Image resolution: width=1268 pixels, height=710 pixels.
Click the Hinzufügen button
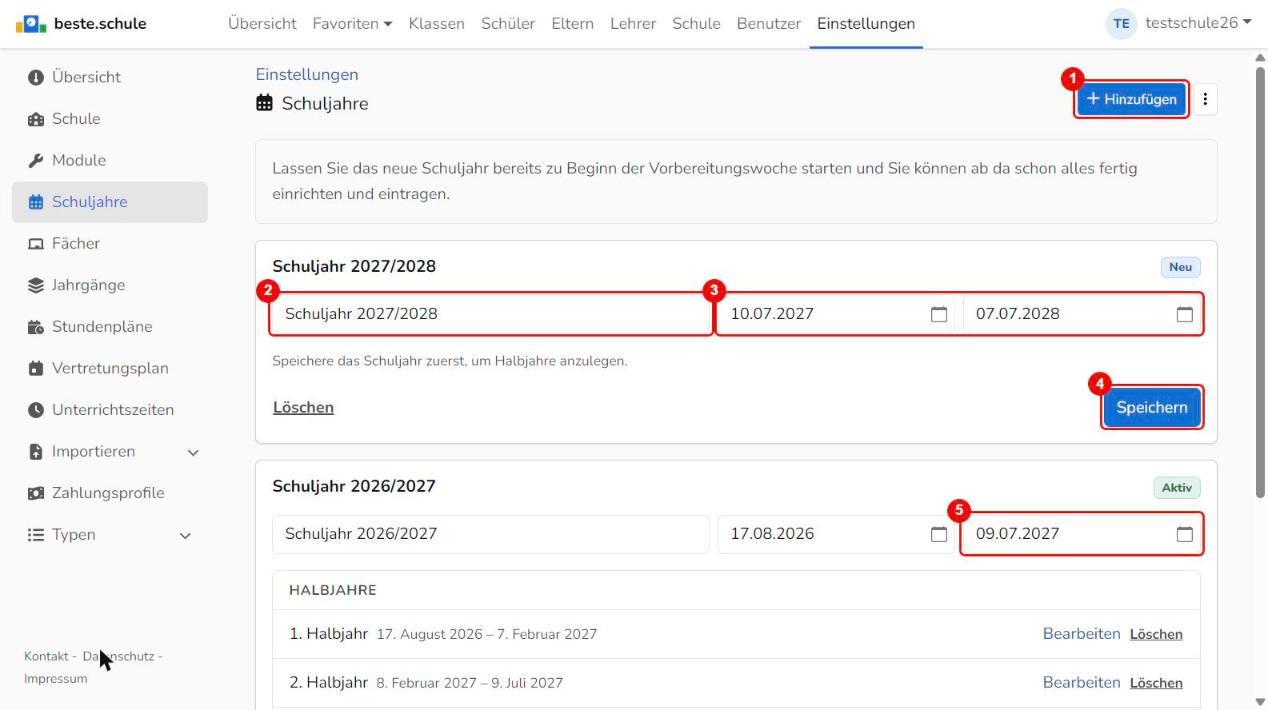coord(1132,99)
